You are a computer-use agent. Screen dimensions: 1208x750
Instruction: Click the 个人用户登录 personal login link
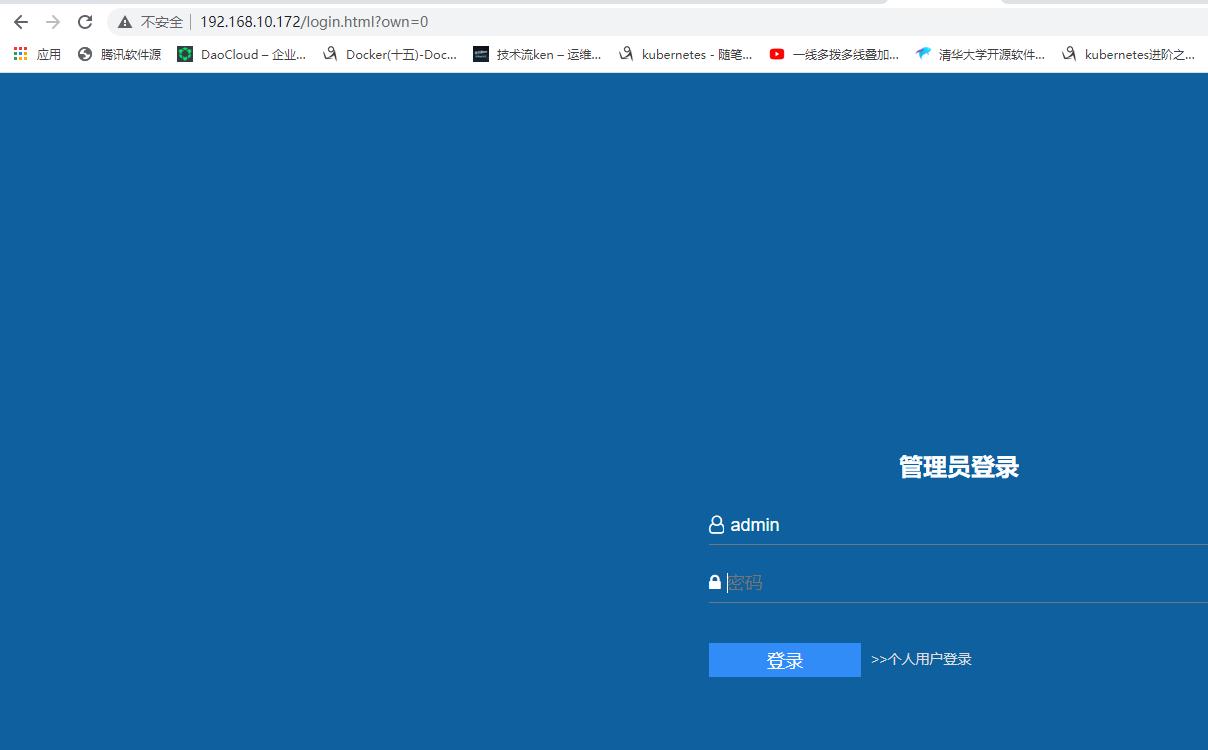tap(920, 659)
